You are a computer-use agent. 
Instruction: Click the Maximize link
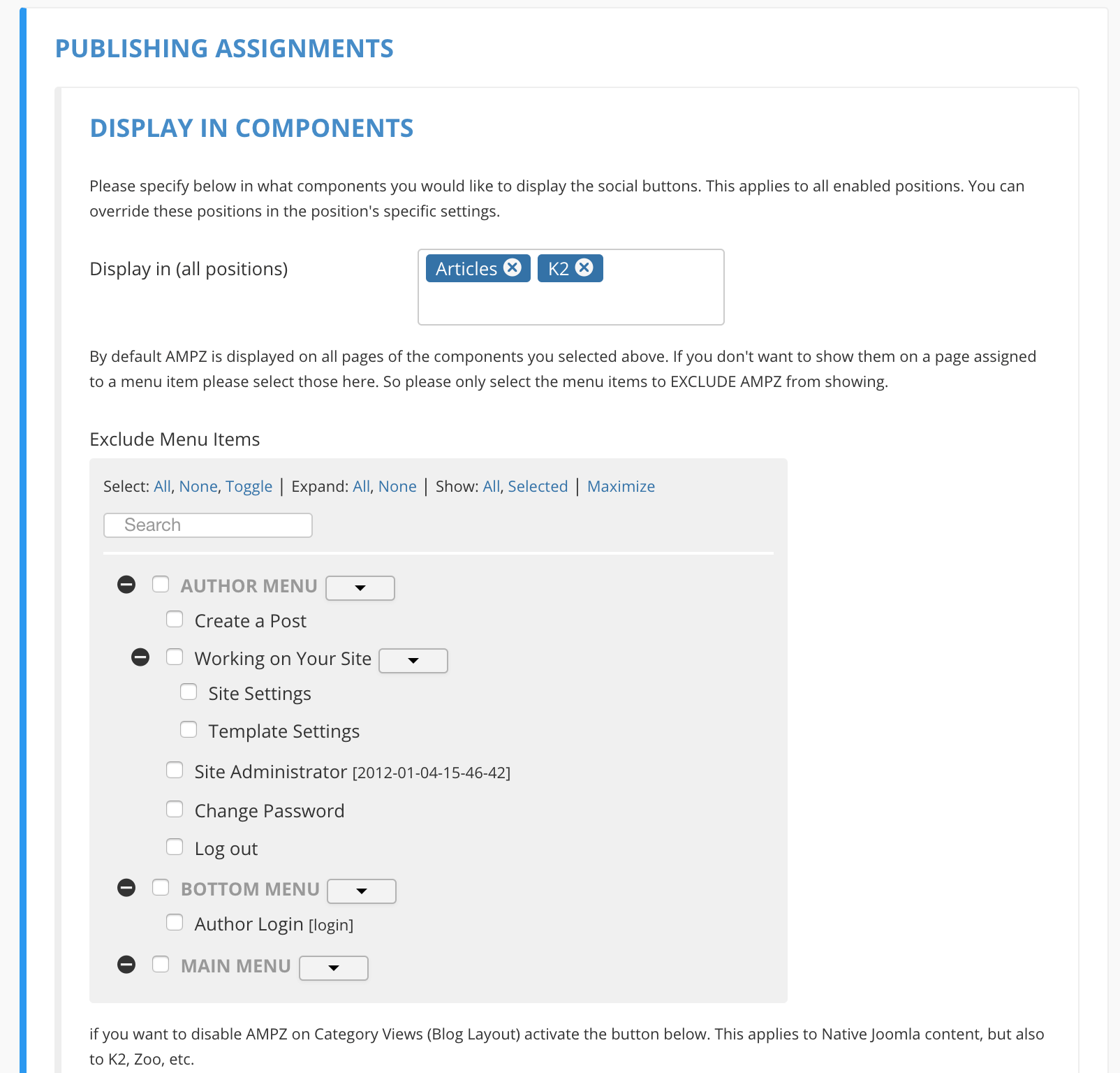tap(621, 487)
